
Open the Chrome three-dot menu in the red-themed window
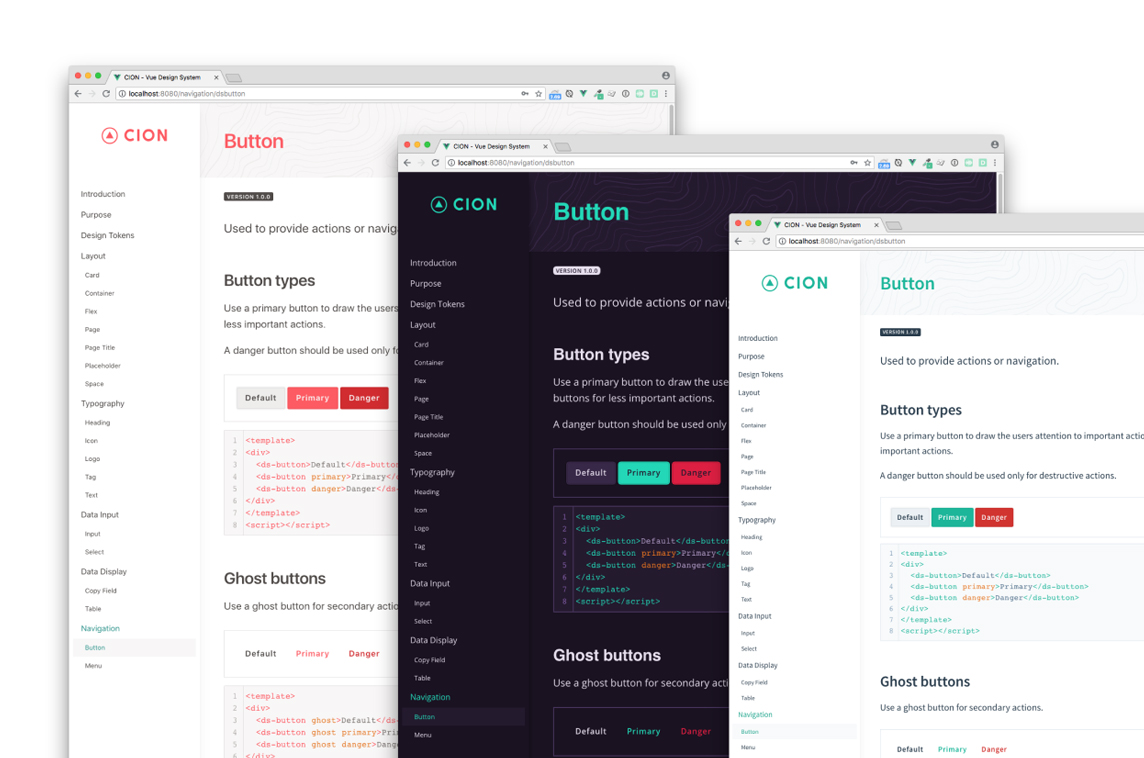pos(665,93)
